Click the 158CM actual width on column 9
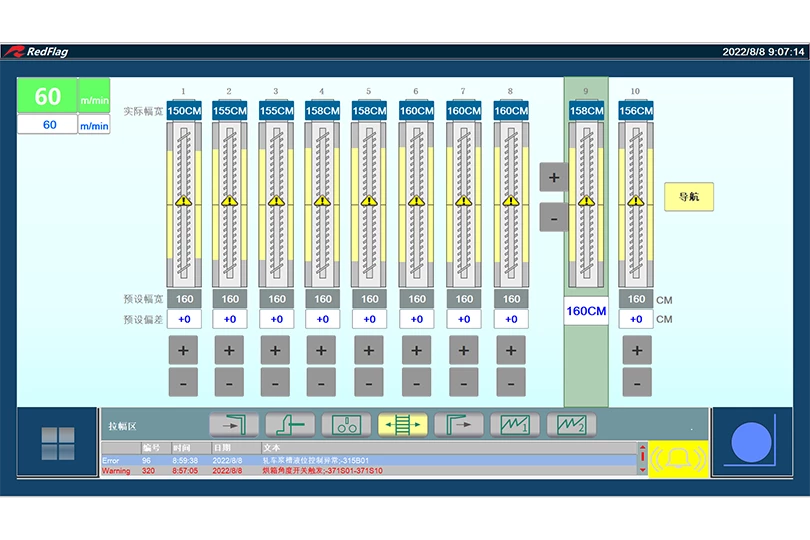This screenshot has width=810, height=540. (586, 111)
